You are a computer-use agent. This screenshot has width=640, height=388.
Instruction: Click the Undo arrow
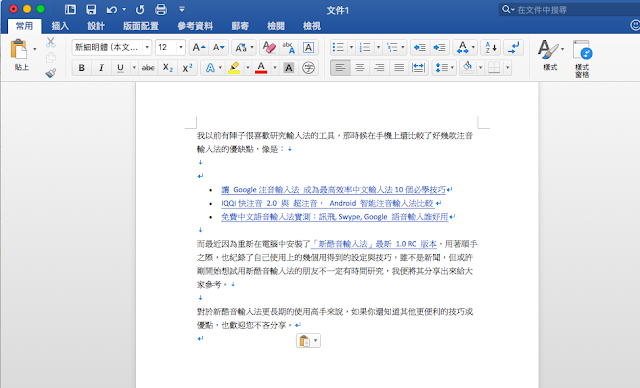pos(111,9)
